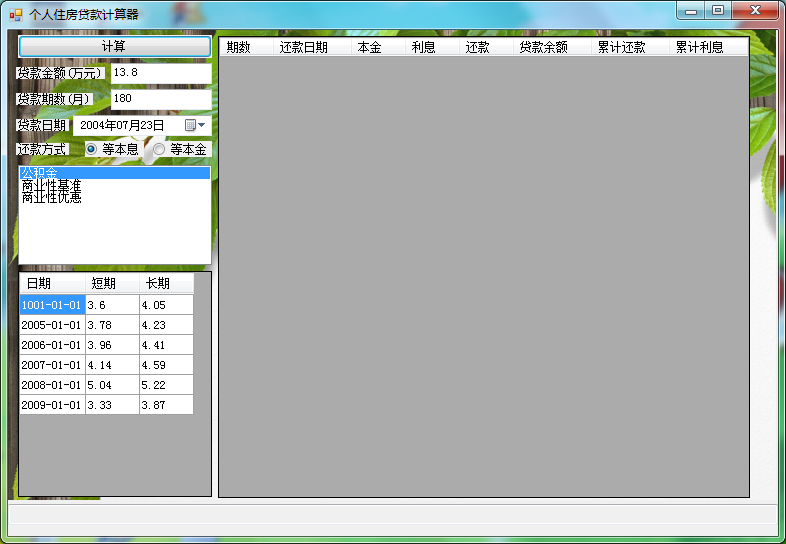Click the short-term rate cell 3.33
This screenshot has width=786, height=544.
pyautogui.click(x=112, y=405)
